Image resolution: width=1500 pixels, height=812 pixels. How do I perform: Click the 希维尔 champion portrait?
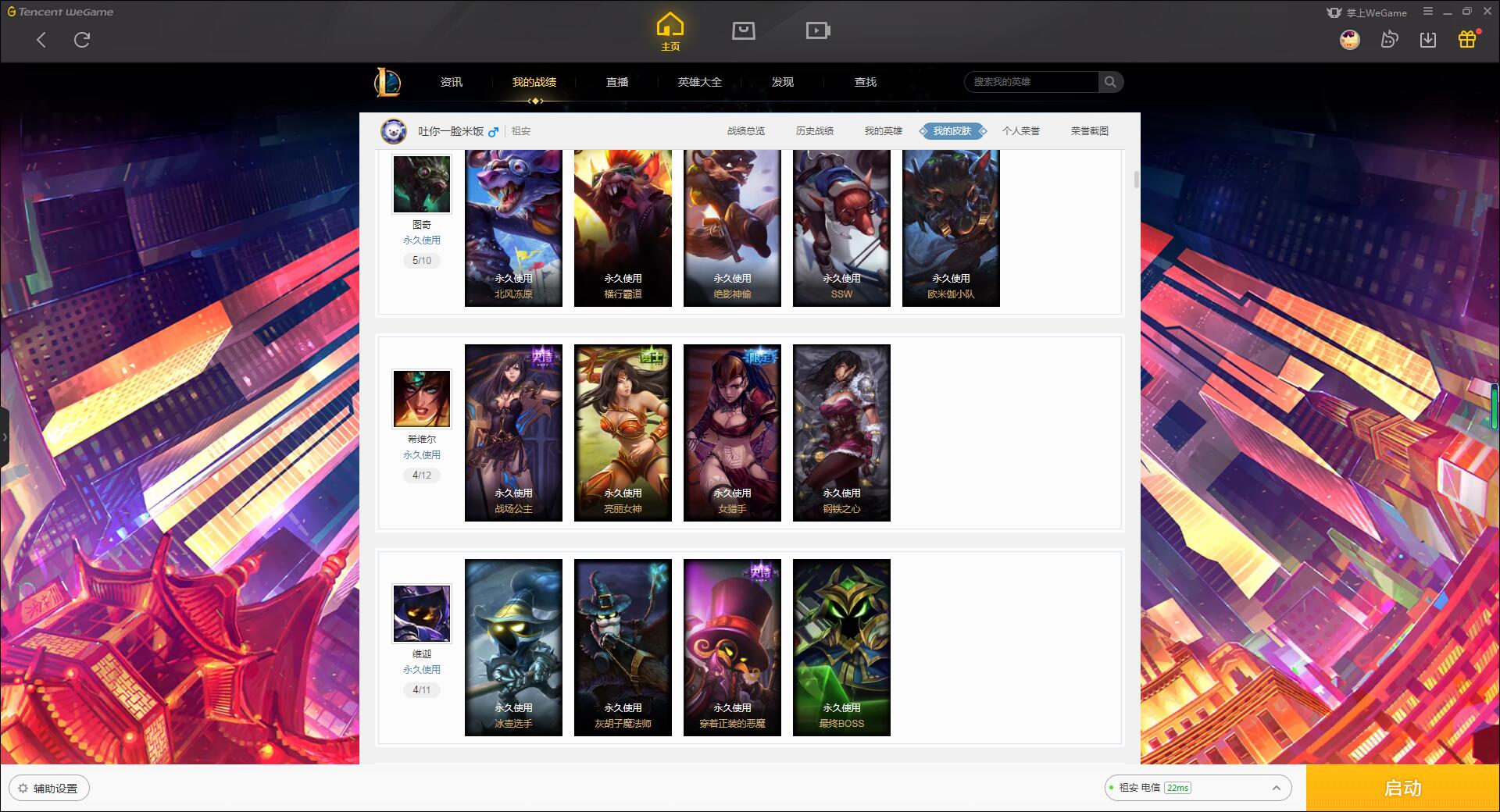[x=422, y=399]
